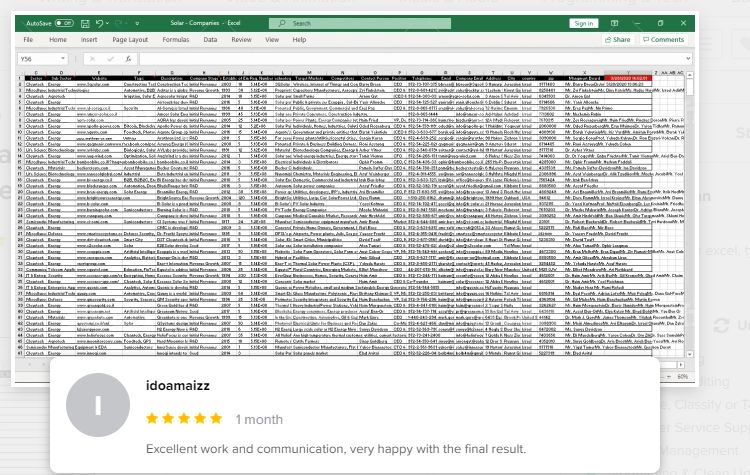The image size is (750, 475).
Task: Click the Share button
Action: click(618, 40)
